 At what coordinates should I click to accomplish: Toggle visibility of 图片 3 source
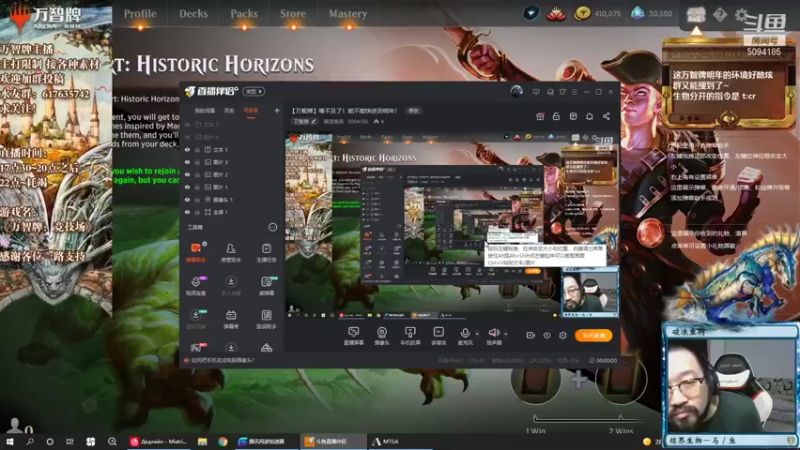click(x=187, y=162)
